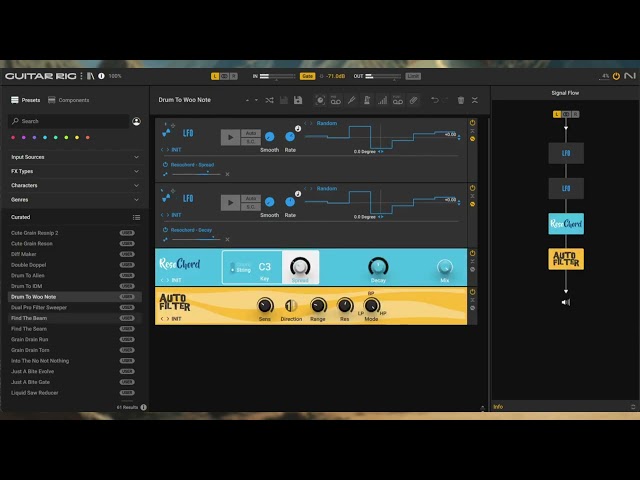Toggle the main power button in header
The height and width of the screenshot is (480, 640).
tap(616, 76)
